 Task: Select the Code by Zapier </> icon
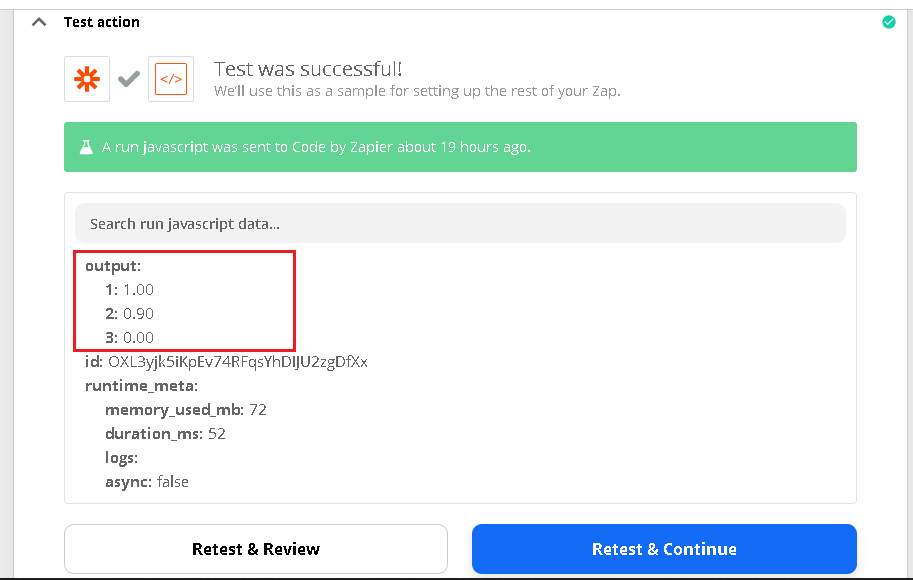171,79
